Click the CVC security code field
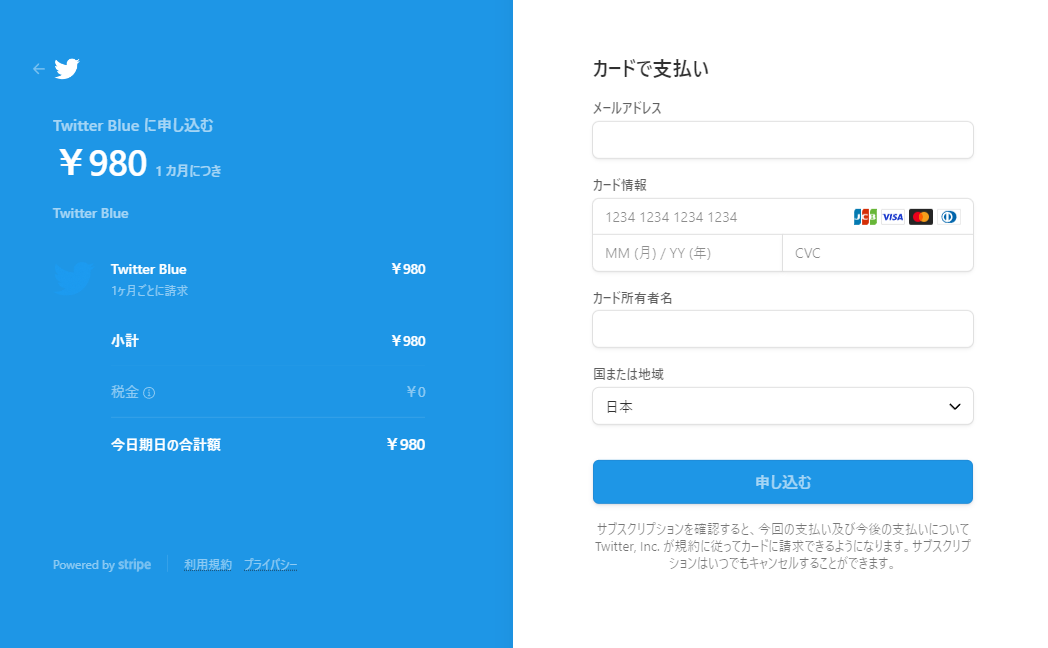Image resolution: width=1048 pixels, height=648 pixels. click(x=877, y=253)
